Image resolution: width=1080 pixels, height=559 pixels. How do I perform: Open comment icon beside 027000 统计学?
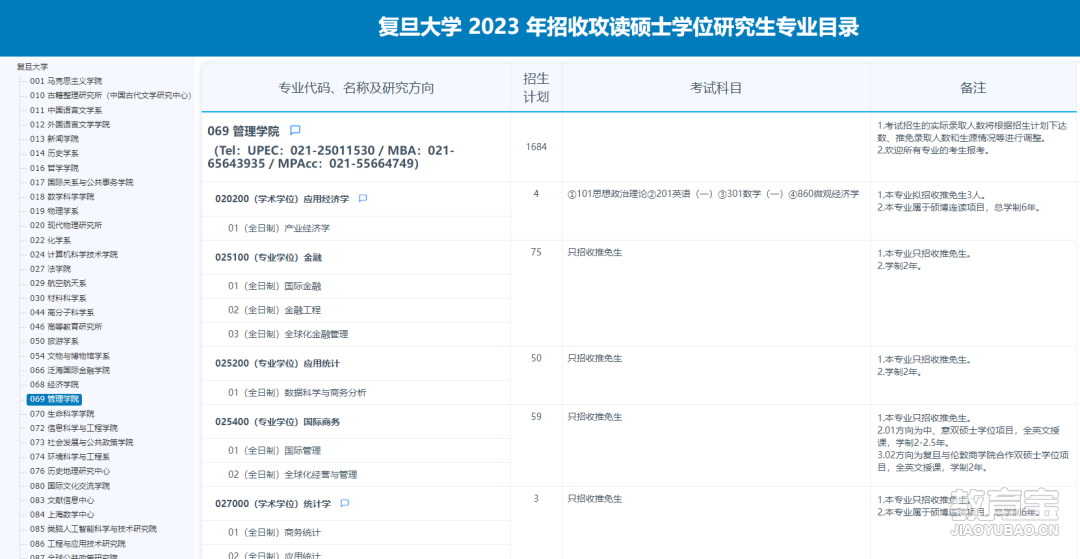pyautogui.click(x=344, y=503)
